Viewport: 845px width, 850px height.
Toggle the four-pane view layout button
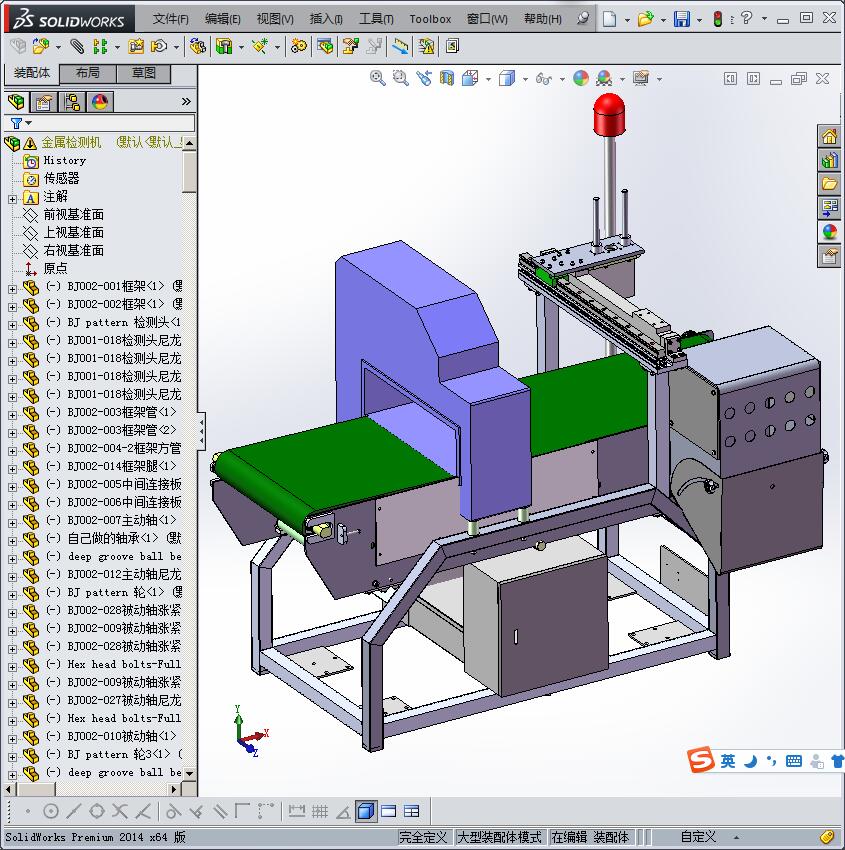411,811
